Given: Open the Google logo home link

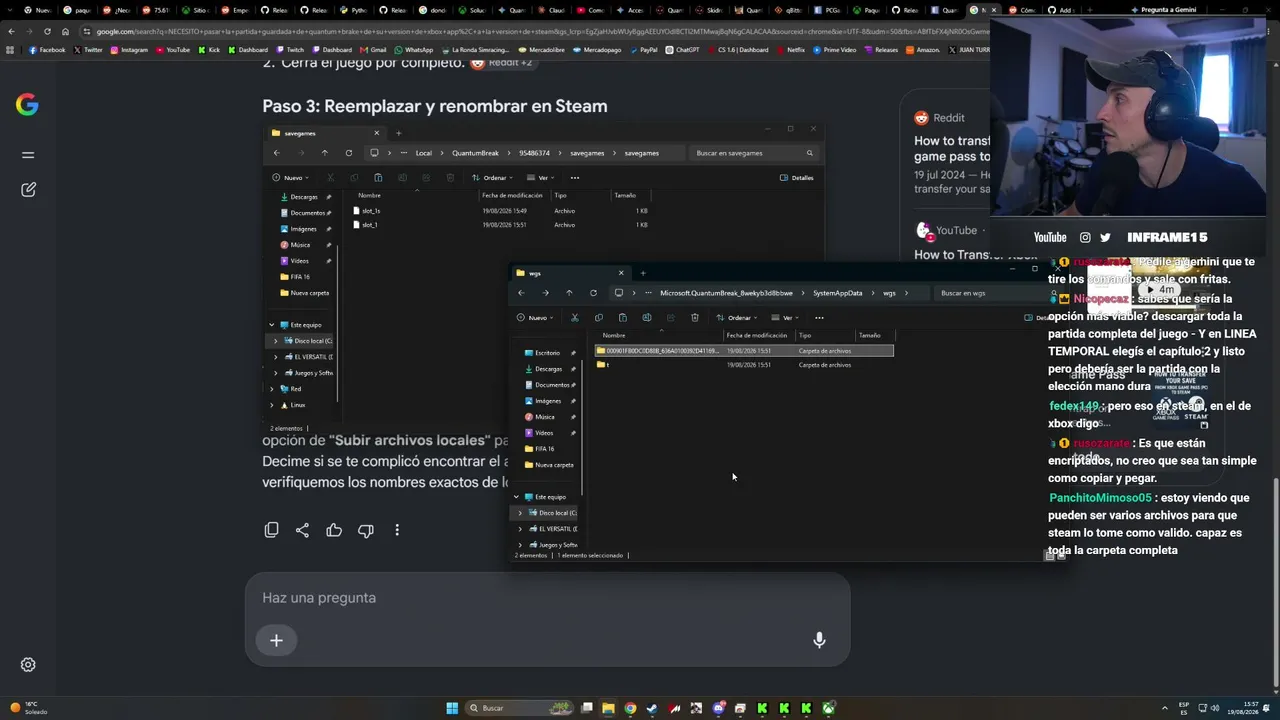Looking at the screenshot, I should point(27,105).
